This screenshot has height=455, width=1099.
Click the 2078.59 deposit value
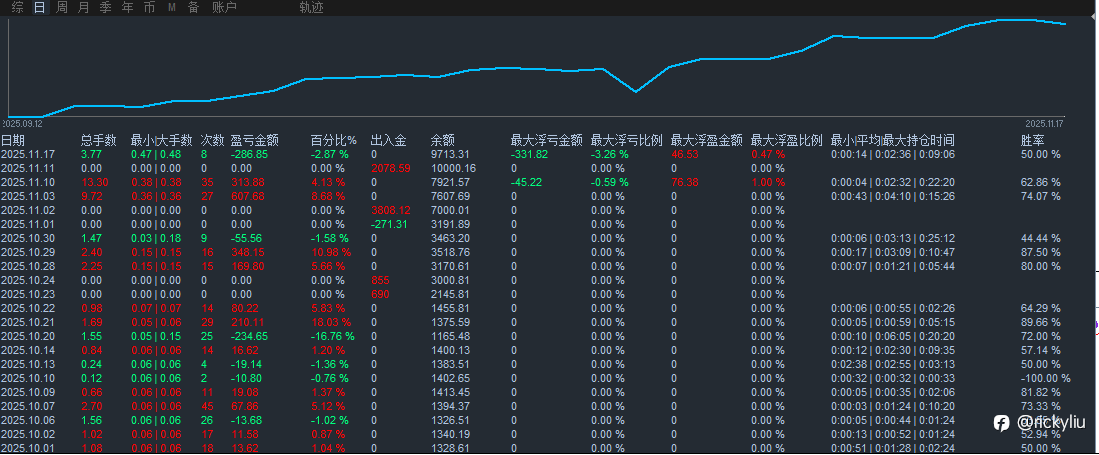390,168
